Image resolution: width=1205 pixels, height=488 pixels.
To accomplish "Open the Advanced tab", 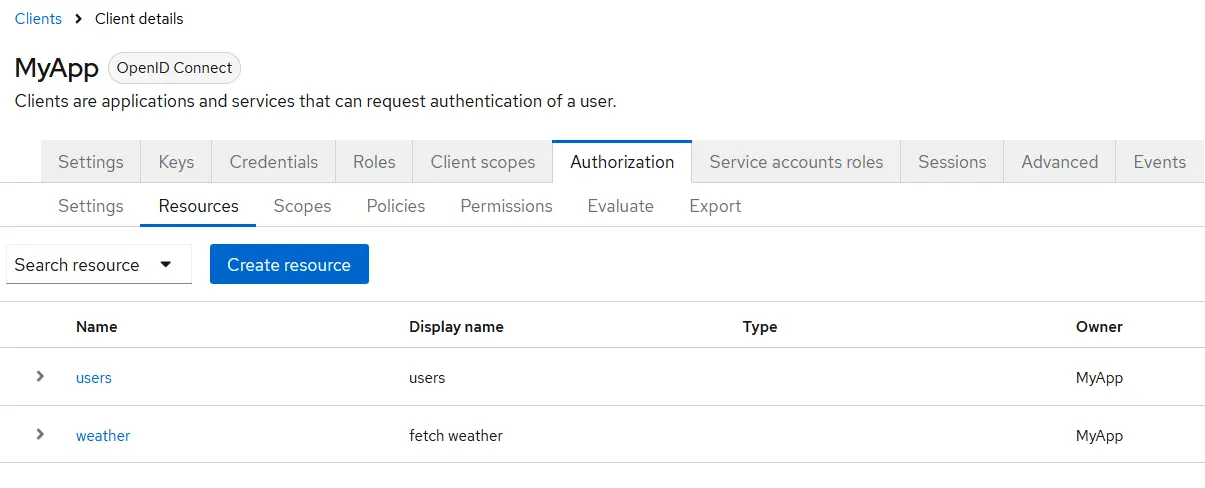I will pos(1059,162).
